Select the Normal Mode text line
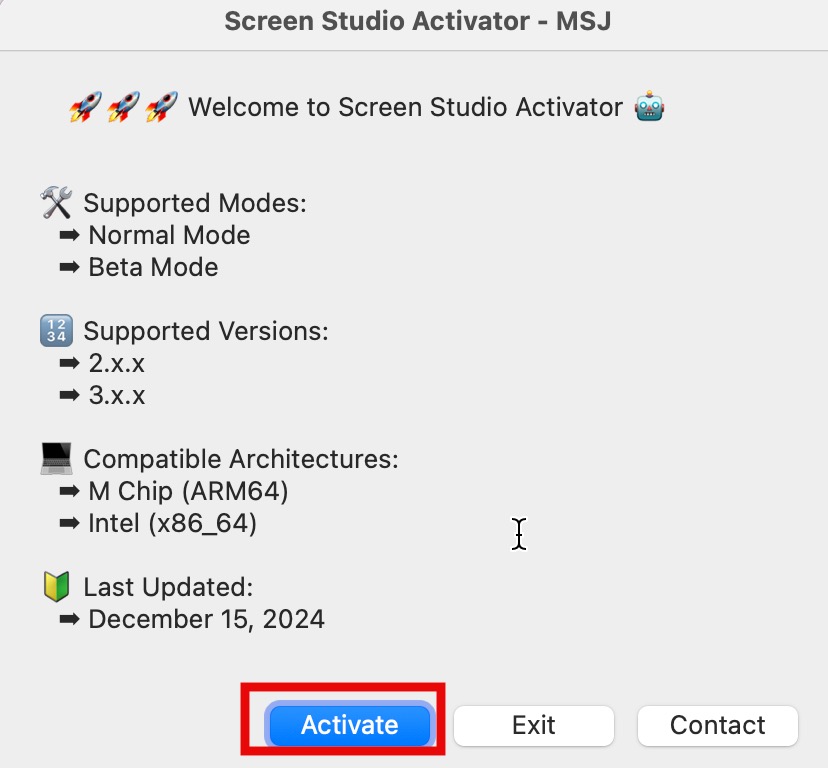 169,236
